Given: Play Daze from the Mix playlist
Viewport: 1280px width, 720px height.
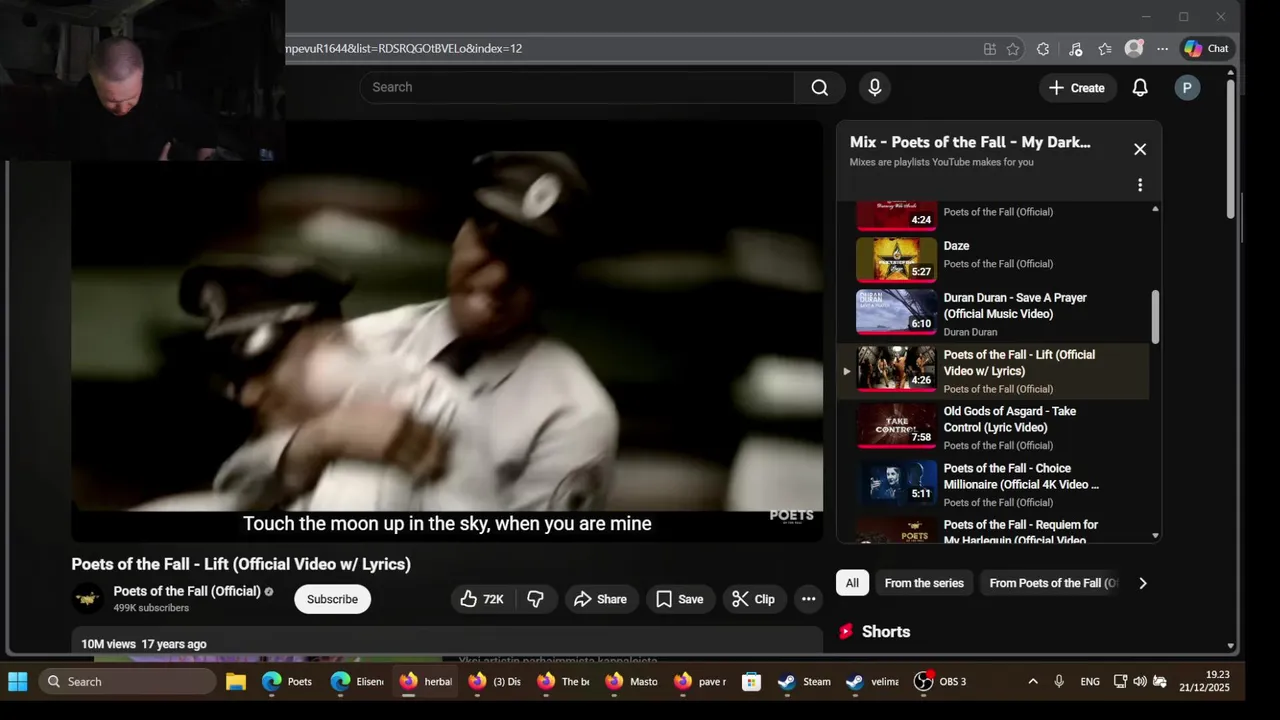Looking at the screenshot, I should 994,259.
